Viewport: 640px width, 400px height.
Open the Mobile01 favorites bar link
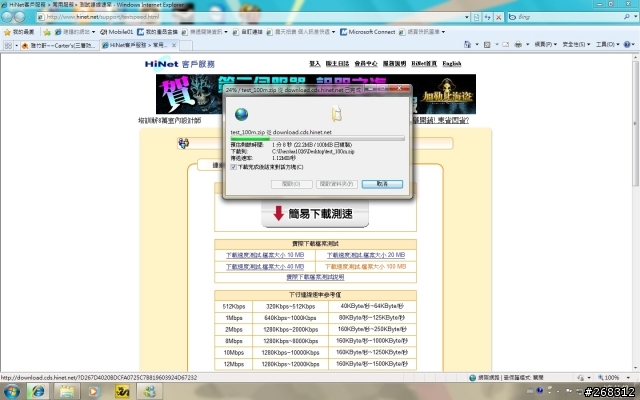(117, 32)
